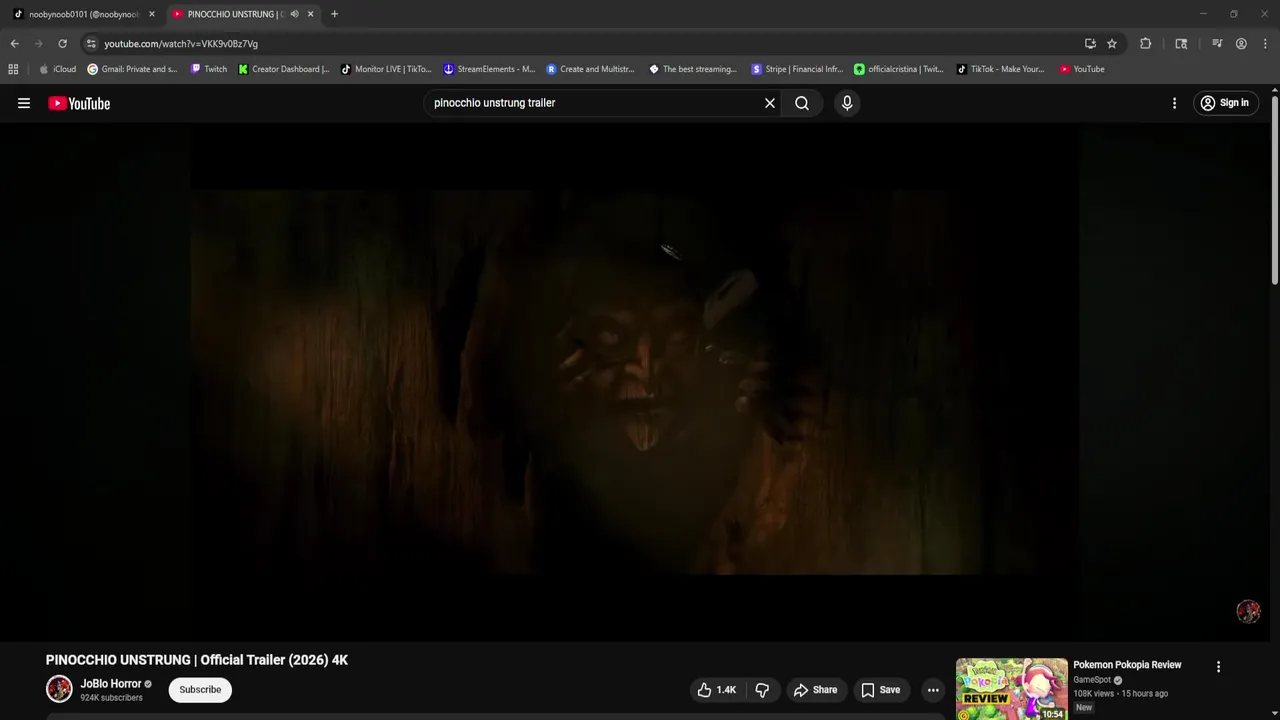Close the noobynoob0101 tab
Image resolution: width=1280 pixels, height=720 pixels.
pyautogui.click(x=152, y=14)
